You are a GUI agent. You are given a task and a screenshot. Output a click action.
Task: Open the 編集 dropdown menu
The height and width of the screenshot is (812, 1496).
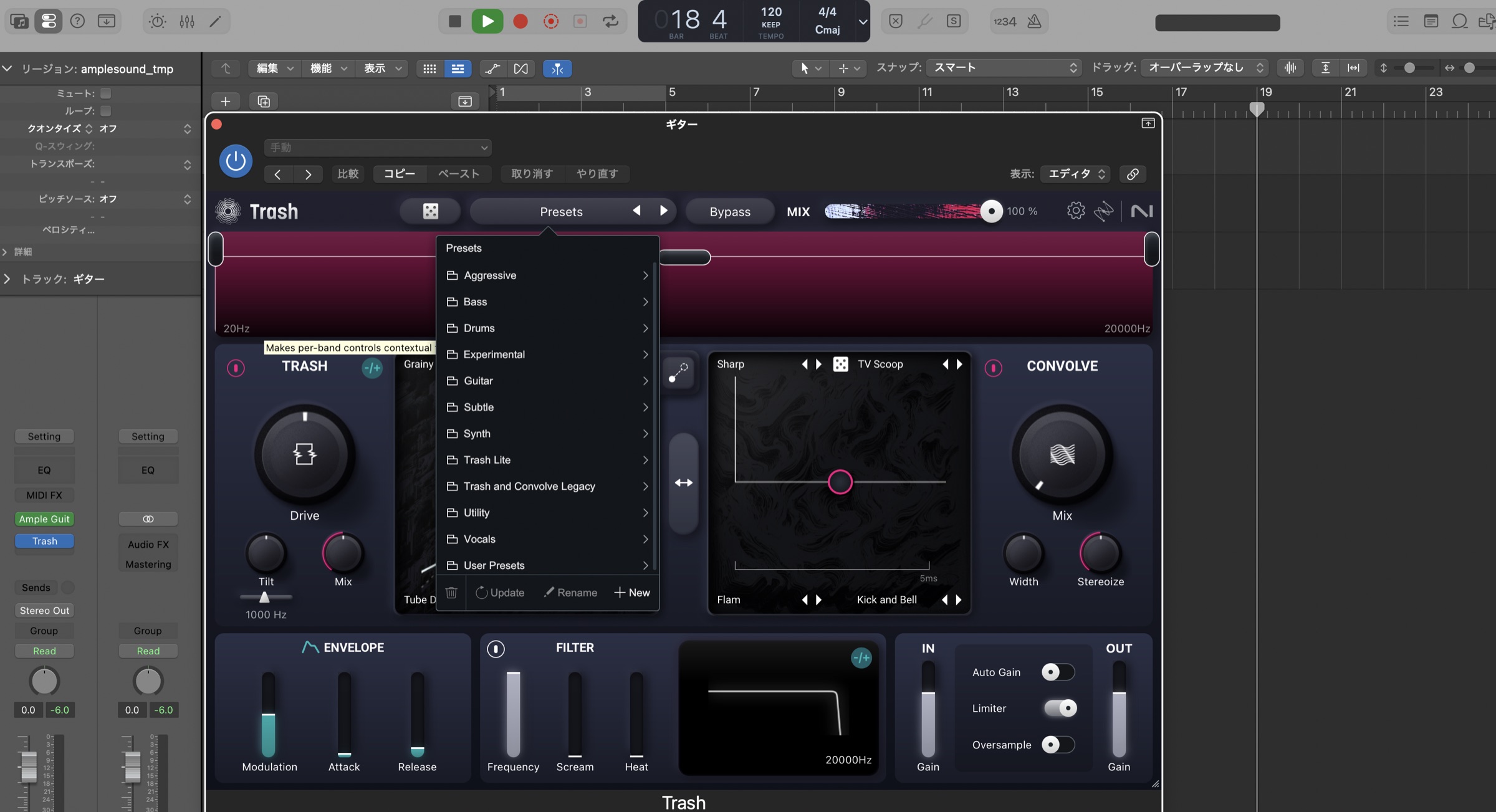click(x=274, y=69)
